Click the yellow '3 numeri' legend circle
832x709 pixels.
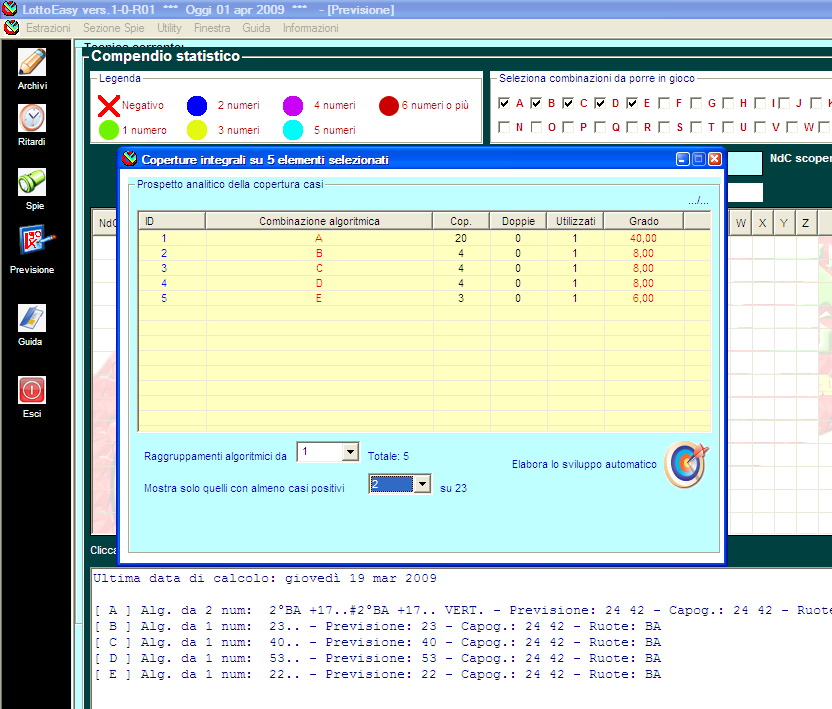(197, 130)
